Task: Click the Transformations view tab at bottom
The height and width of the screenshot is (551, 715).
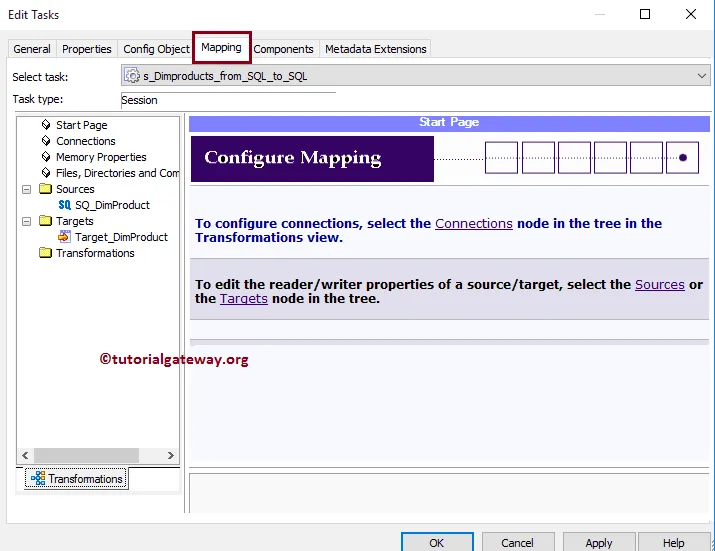Action: 77,478
